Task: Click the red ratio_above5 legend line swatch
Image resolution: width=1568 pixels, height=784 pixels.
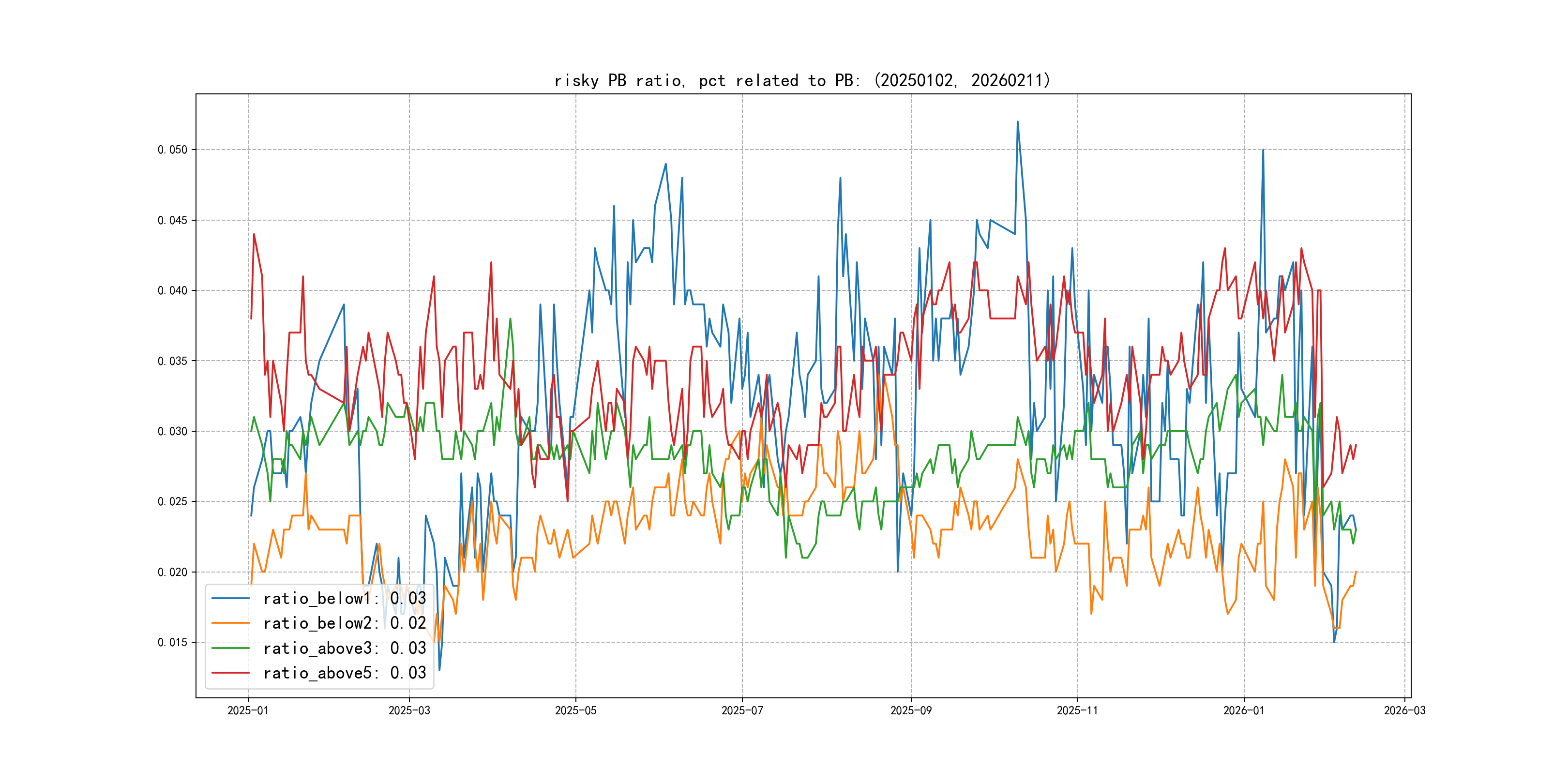Action: tap(230, 673)
